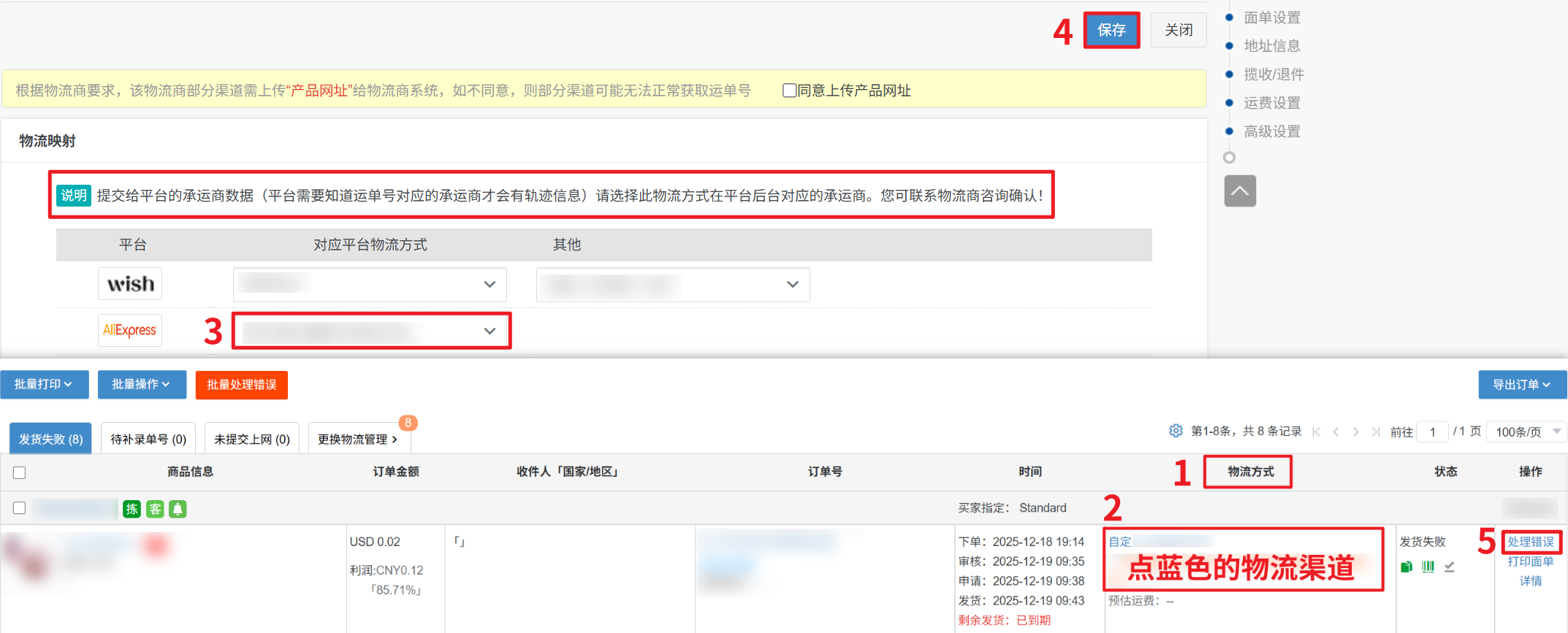
Task: Click the green 客 customer tag icon
Action: (155, 509)
